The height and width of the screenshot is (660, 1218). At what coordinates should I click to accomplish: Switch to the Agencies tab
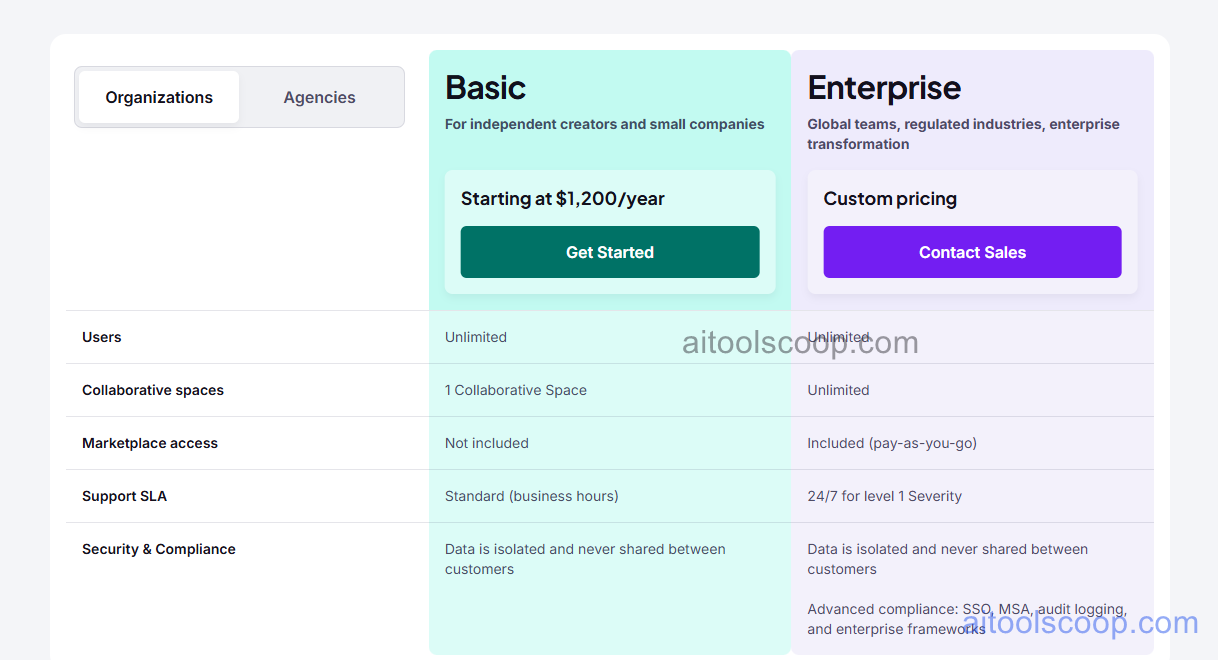point(320,97)
